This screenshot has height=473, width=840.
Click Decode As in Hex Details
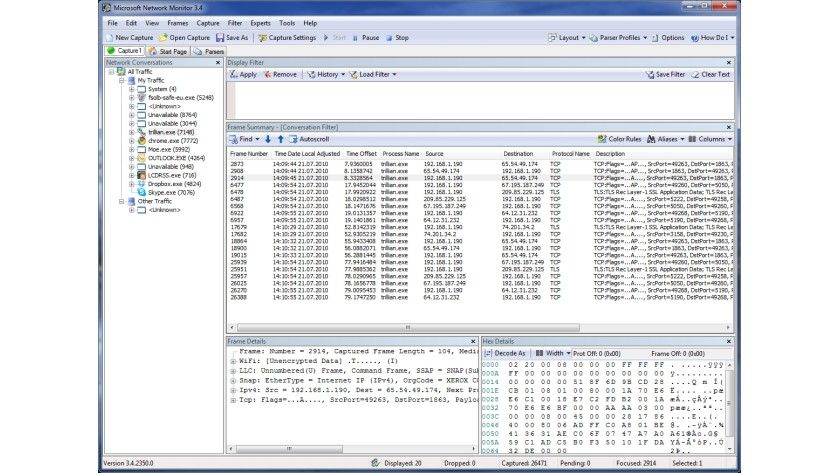pyautogui.click(x=505, y=354)
